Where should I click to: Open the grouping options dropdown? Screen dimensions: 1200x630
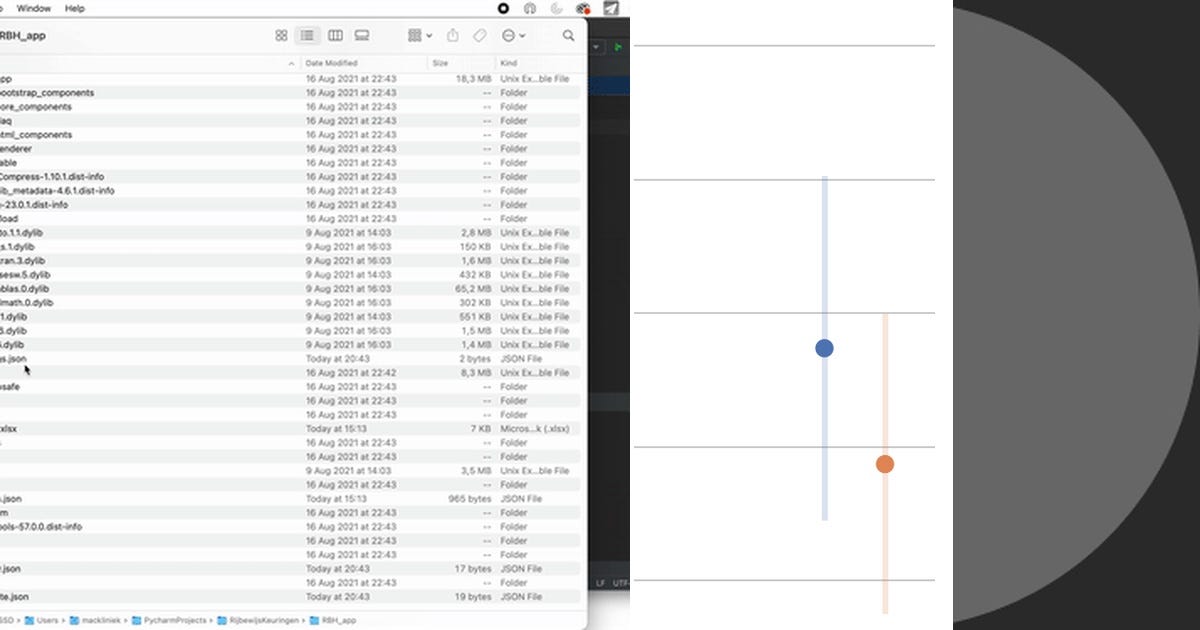417,36
